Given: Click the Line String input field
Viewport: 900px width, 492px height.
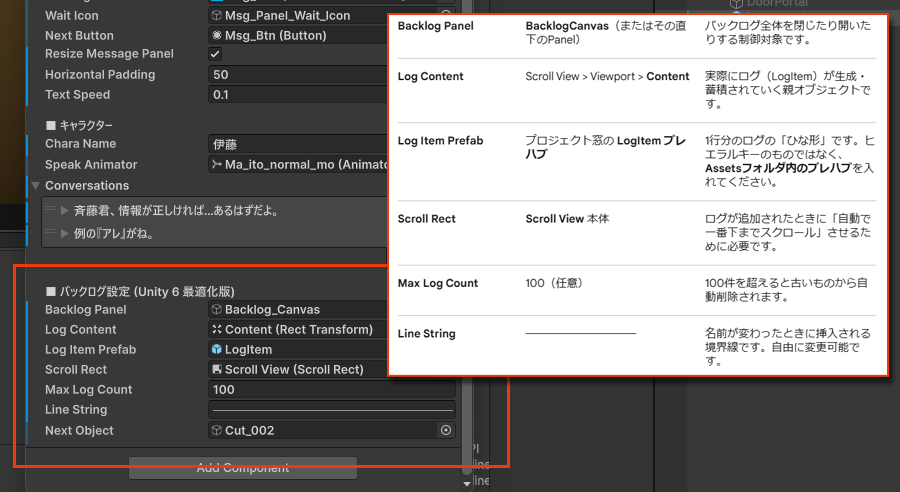Looking at the screenshot, I should (331, 410).
